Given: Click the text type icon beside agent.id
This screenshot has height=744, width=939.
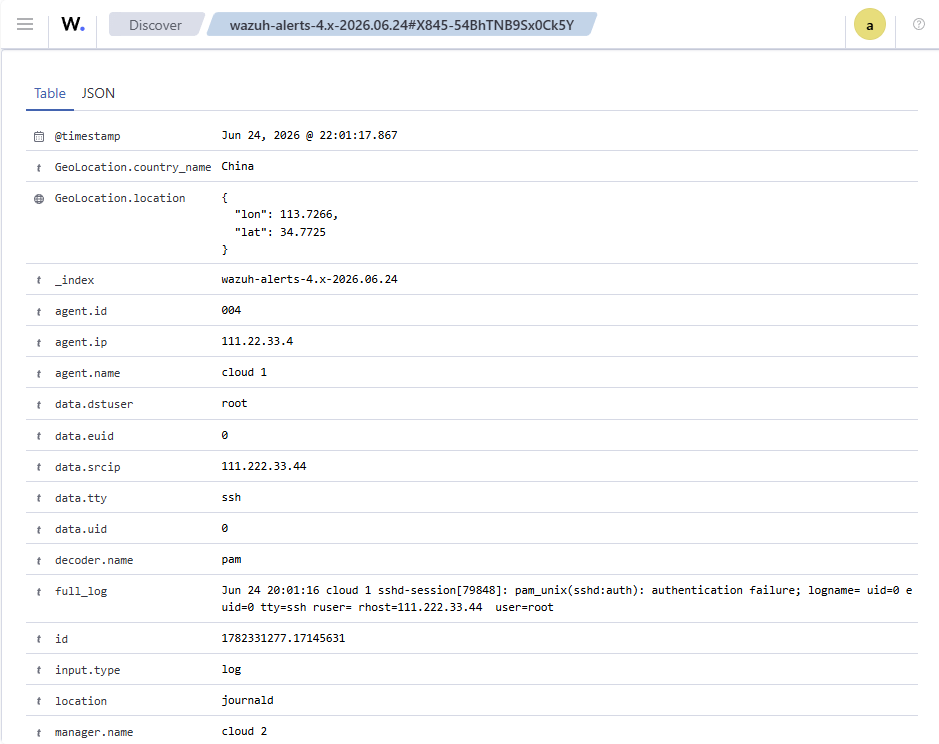Looking at the screenshot, I should [39, 311].
